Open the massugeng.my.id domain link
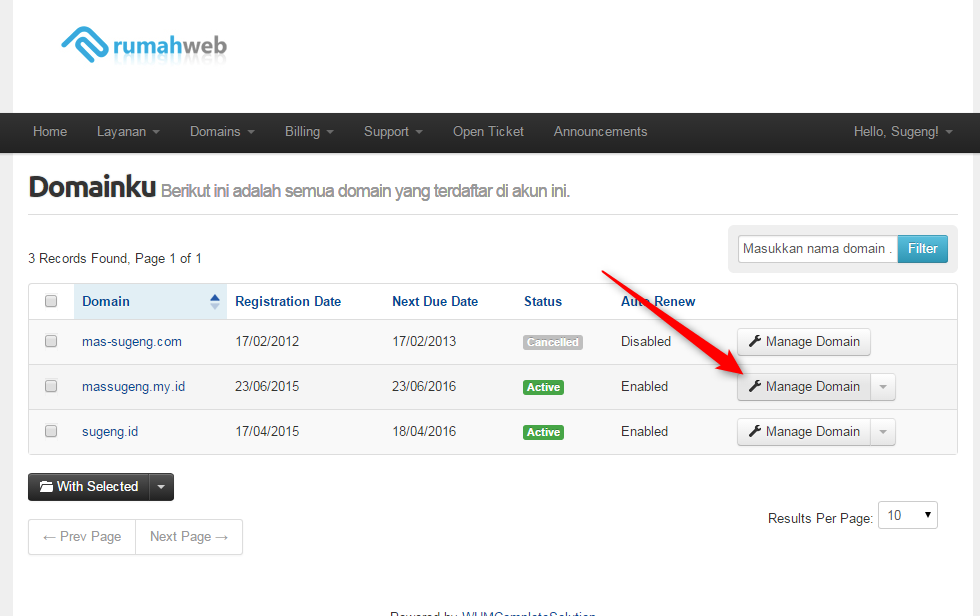This screenshot has width=980, height=616. (133, 387)
